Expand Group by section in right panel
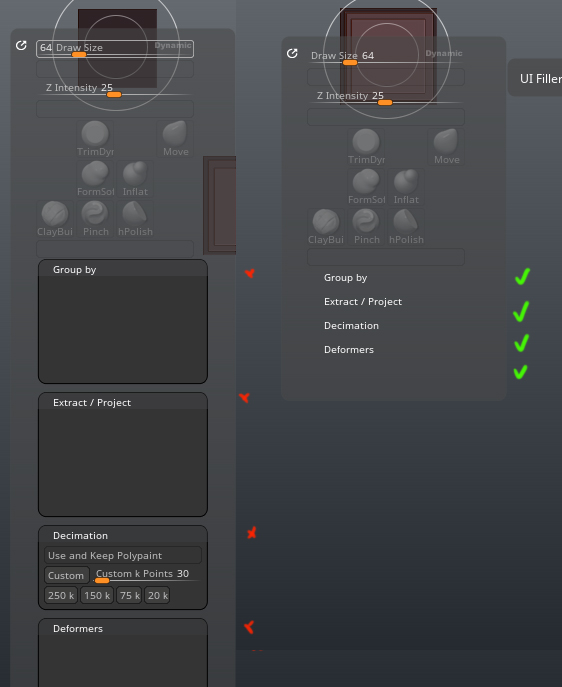The height and width of the screenshot is (687, 562). 345,278
